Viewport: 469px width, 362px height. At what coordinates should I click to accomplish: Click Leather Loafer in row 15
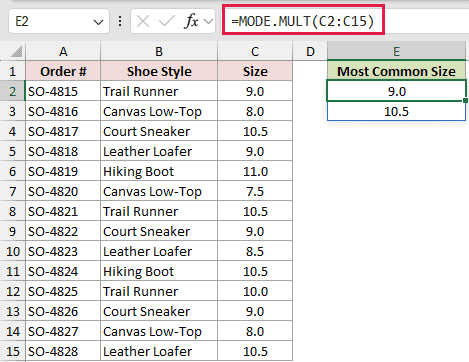click(x=159, y=351)
